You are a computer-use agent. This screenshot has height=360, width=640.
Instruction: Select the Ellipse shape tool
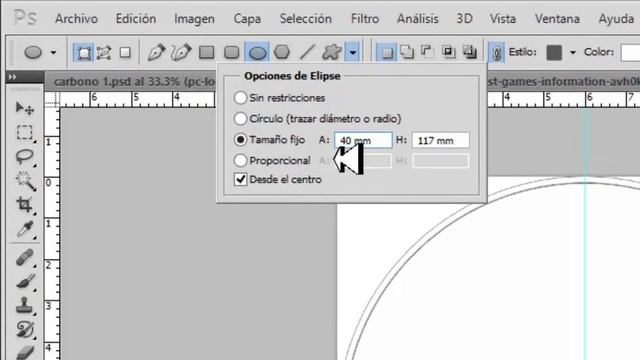click(x=257, y=53)
